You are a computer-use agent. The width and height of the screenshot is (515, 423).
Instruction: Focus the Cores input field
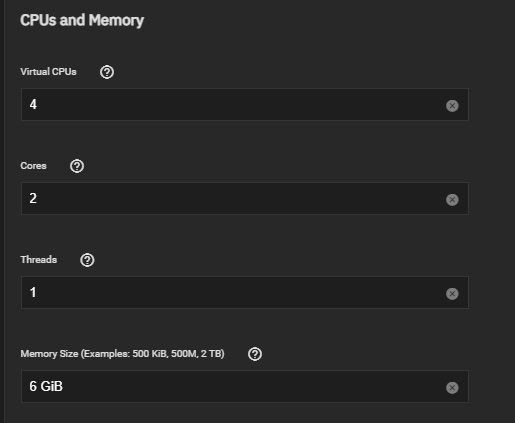pos(245,198)
